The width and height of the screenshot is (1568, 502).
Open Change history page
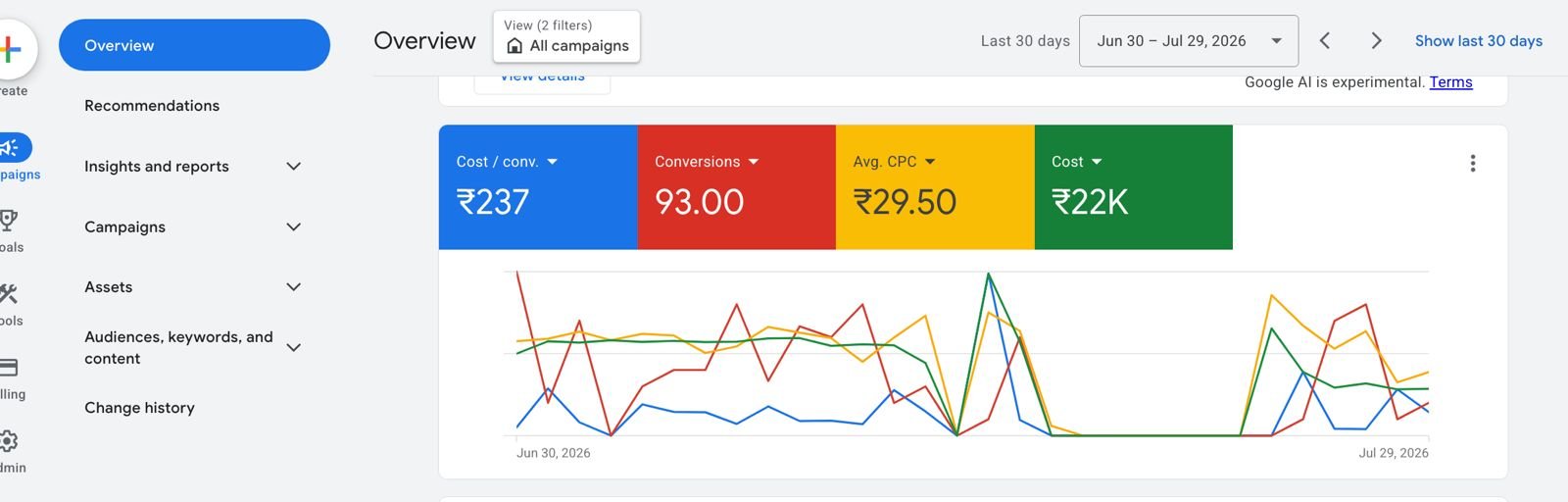click(x=139, y=408)
